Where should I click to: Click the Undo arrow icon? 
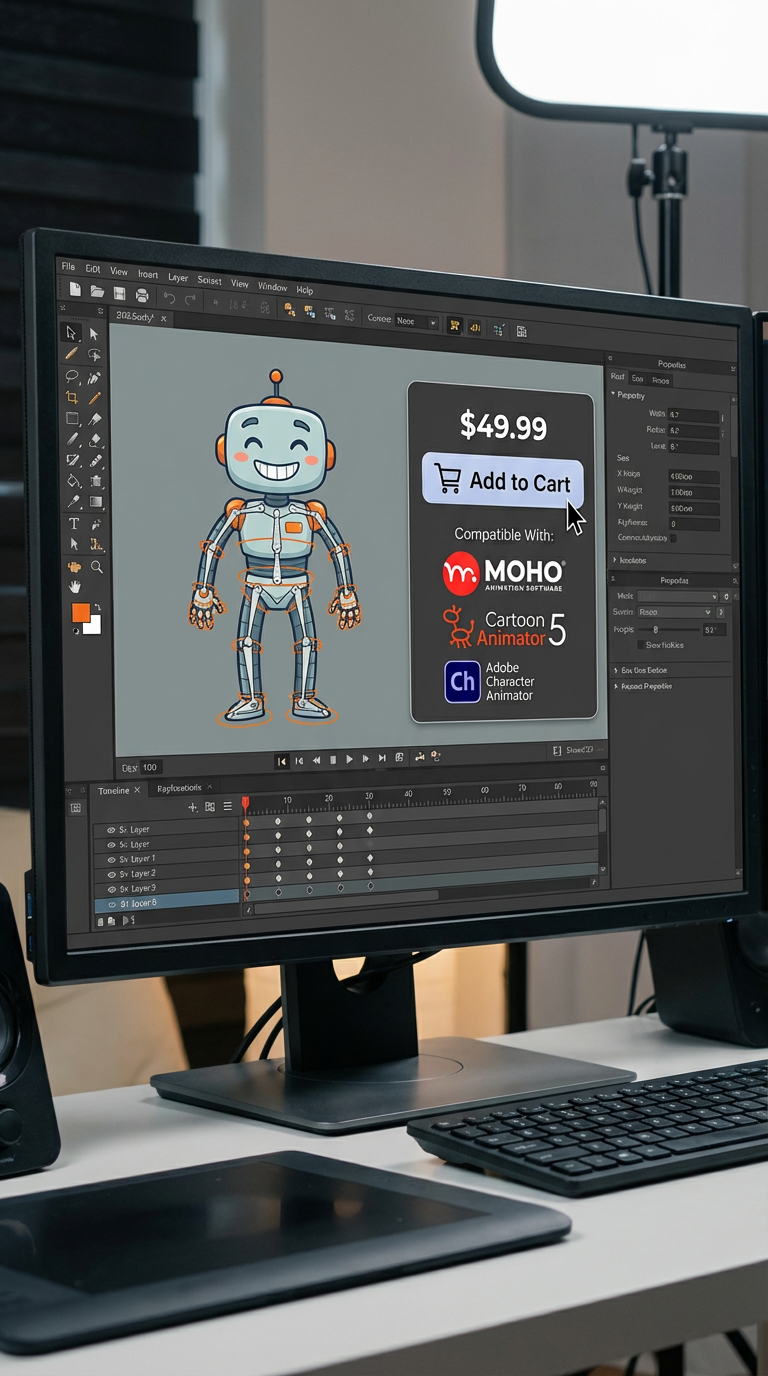click(x=169, y=297)
